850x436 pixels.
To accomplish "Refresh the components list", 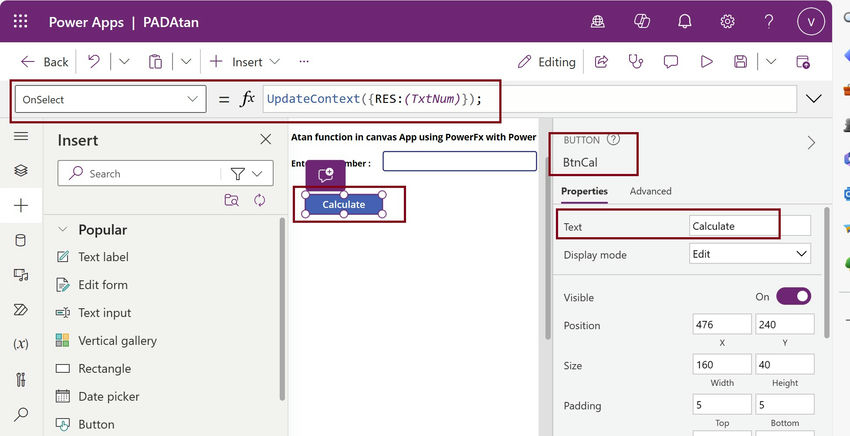I will [x=260, y=200].
